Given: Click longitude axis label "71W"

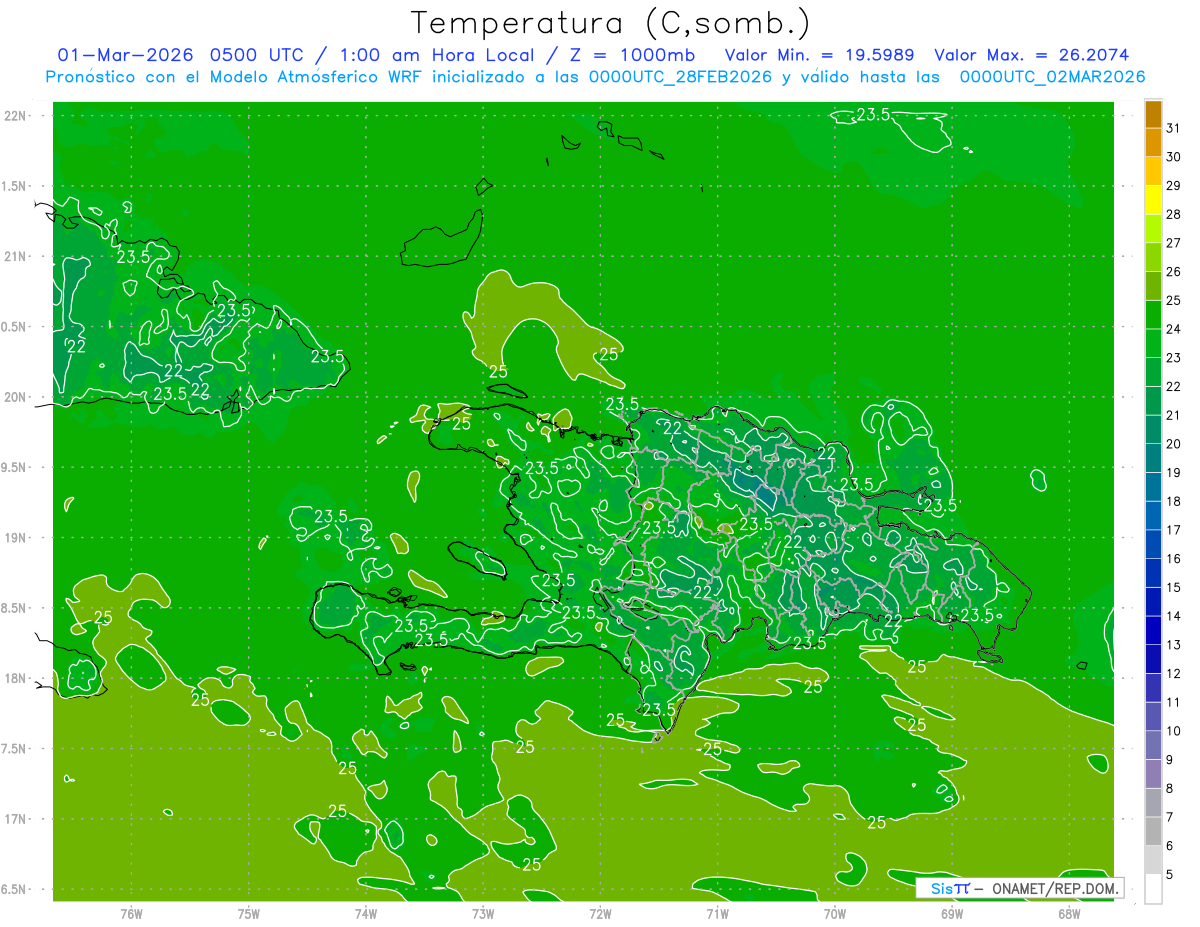Looking at the screenshot, I should (x=717, y=913).
